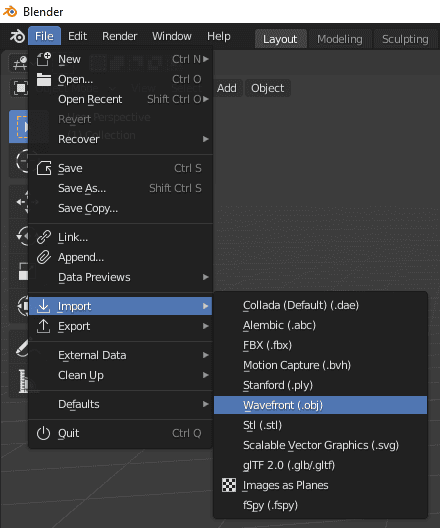The width and height of the screenshot is (440, 528).
Task: Click the Quit power icon
Action: click(43, 433)
